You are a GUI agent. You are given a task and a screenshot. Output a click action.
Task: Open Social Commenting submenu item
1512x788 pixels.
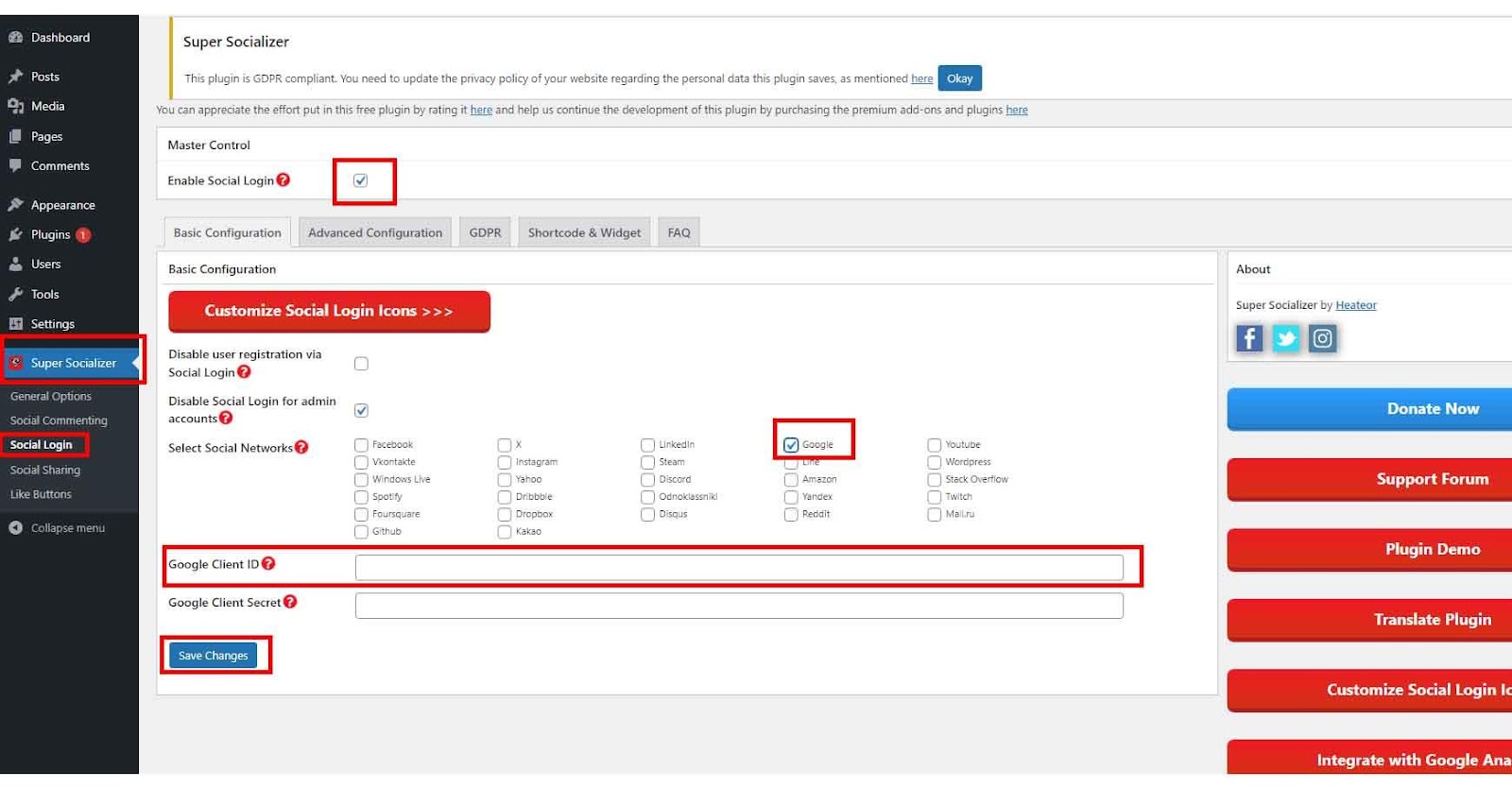pyautogui.click(x=59, y=420)
